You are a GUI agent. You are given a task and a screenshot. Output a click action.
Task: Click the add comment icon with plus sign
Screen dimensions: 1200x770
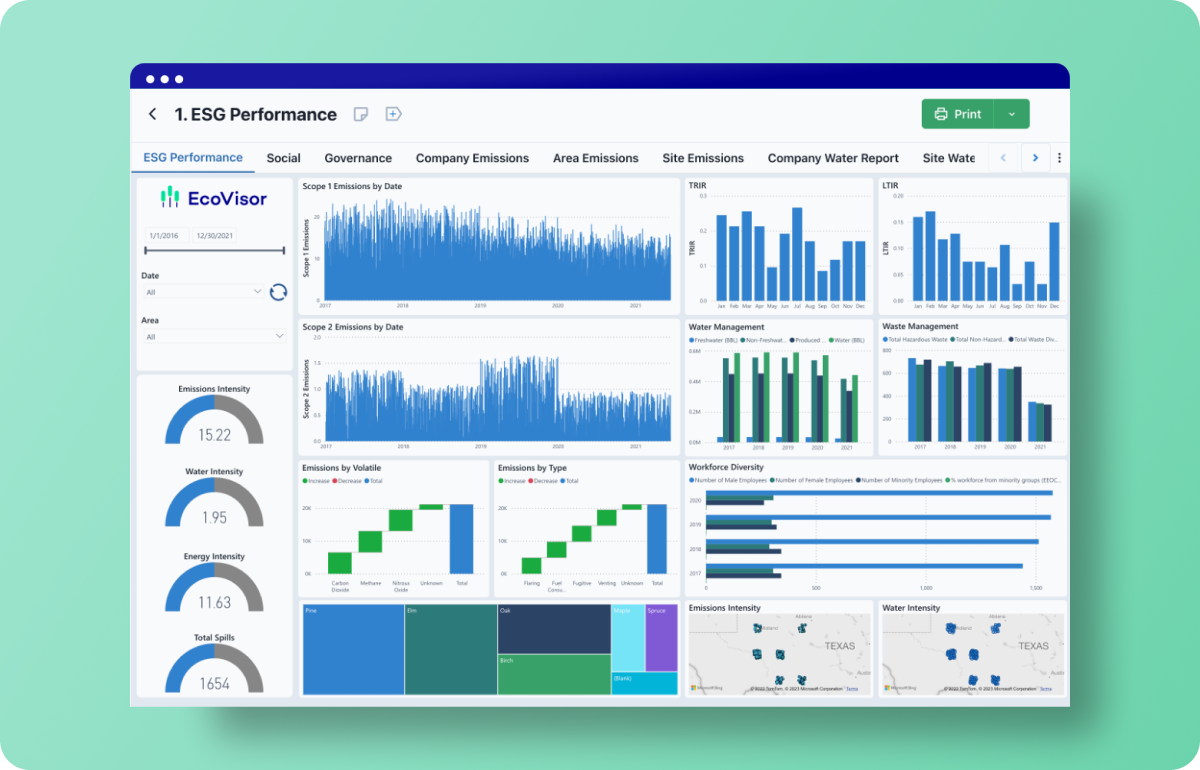[x=393, y=114]
